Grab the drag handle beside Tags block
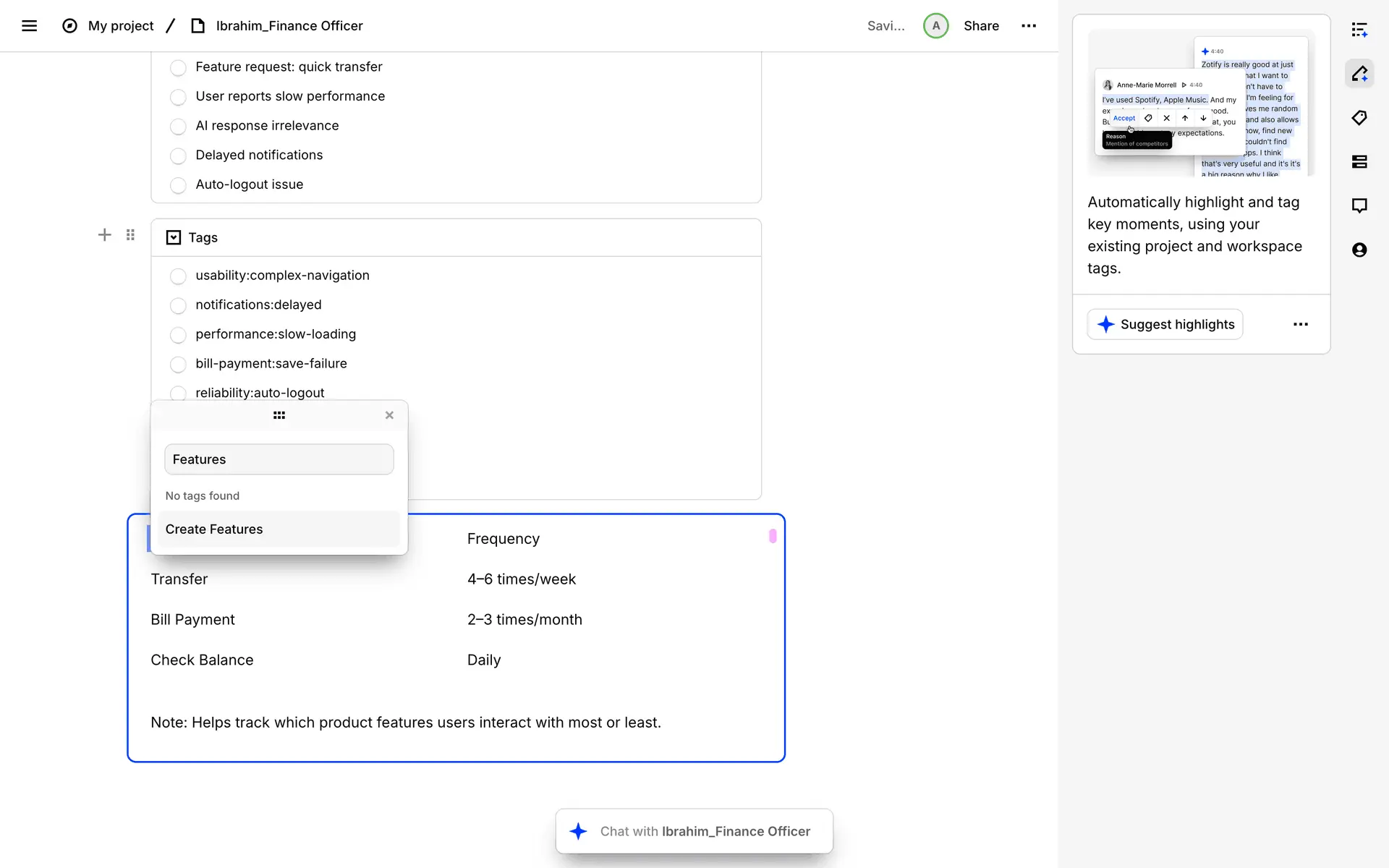 130,235
